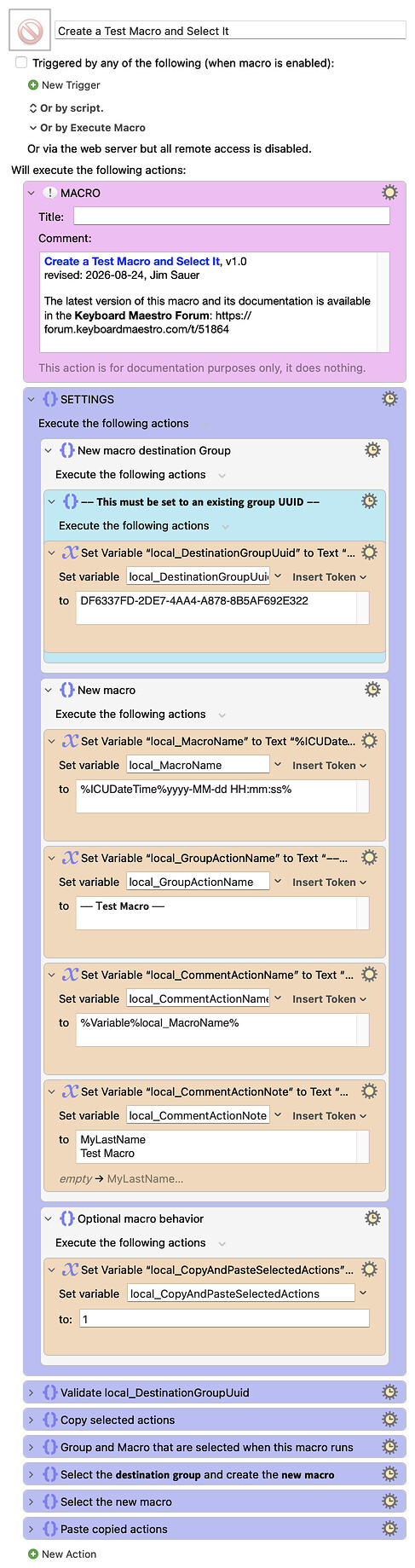
Task: Click the %ICUDateTime% text field
Action: tap(222, 796)
